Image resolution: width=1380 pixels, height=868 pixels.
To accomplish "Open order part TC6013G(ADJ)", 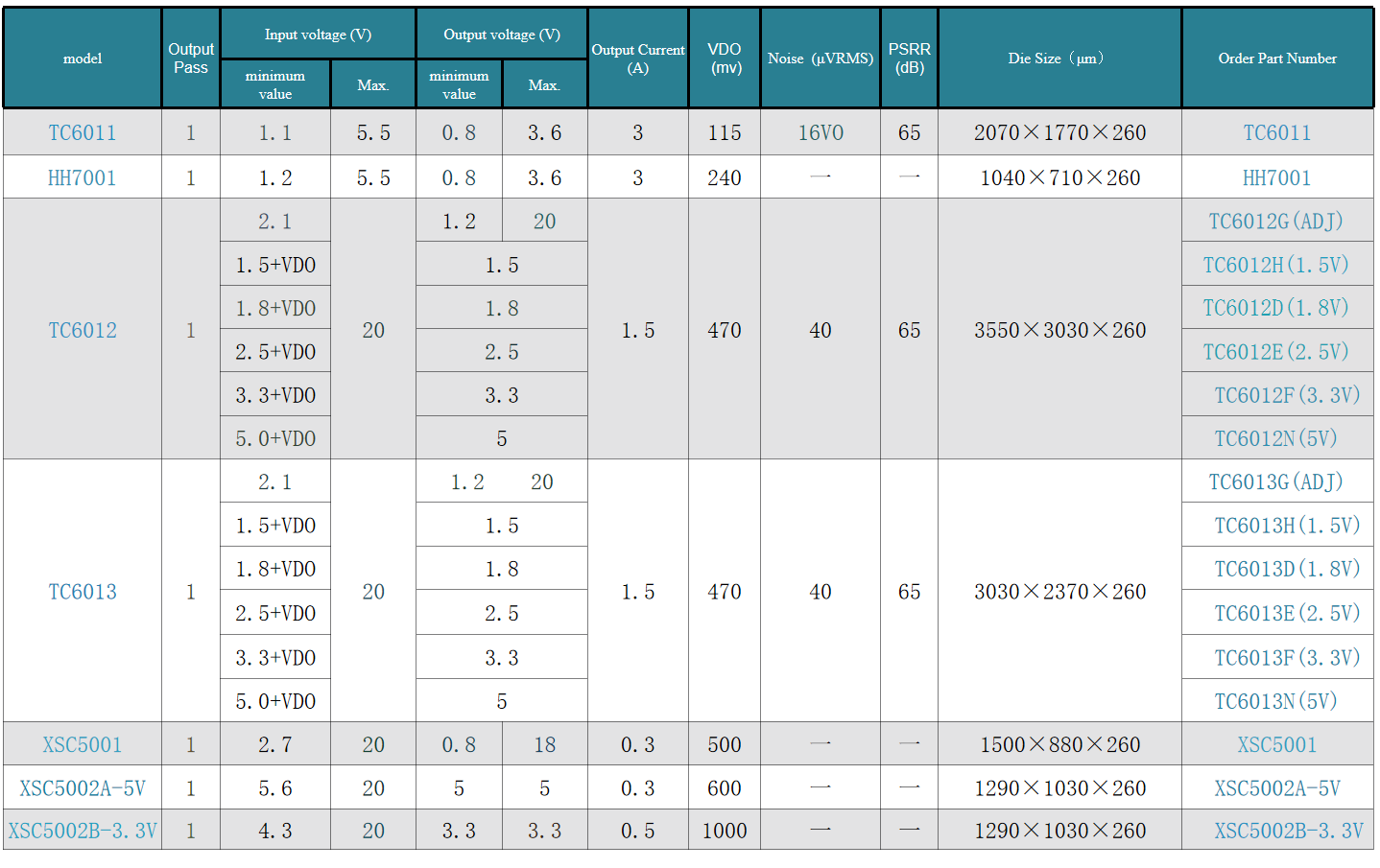I will tap(1276, 481).
